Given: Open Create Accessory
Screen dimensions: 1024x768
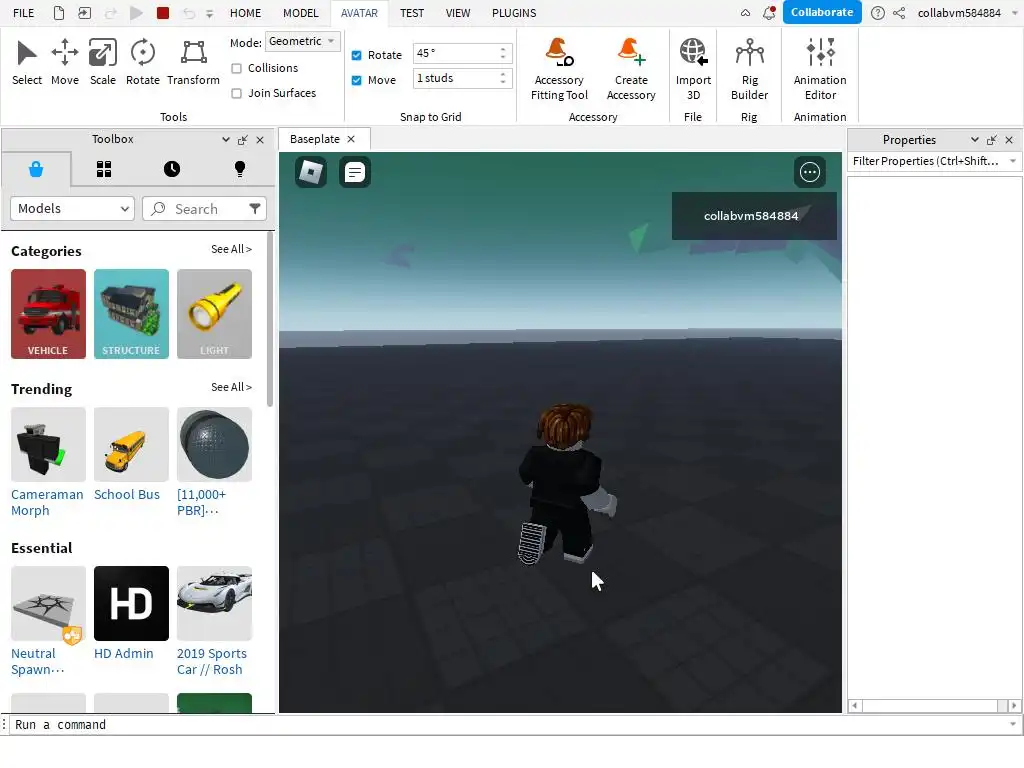Looking at the screenshot, I should 631,69.
